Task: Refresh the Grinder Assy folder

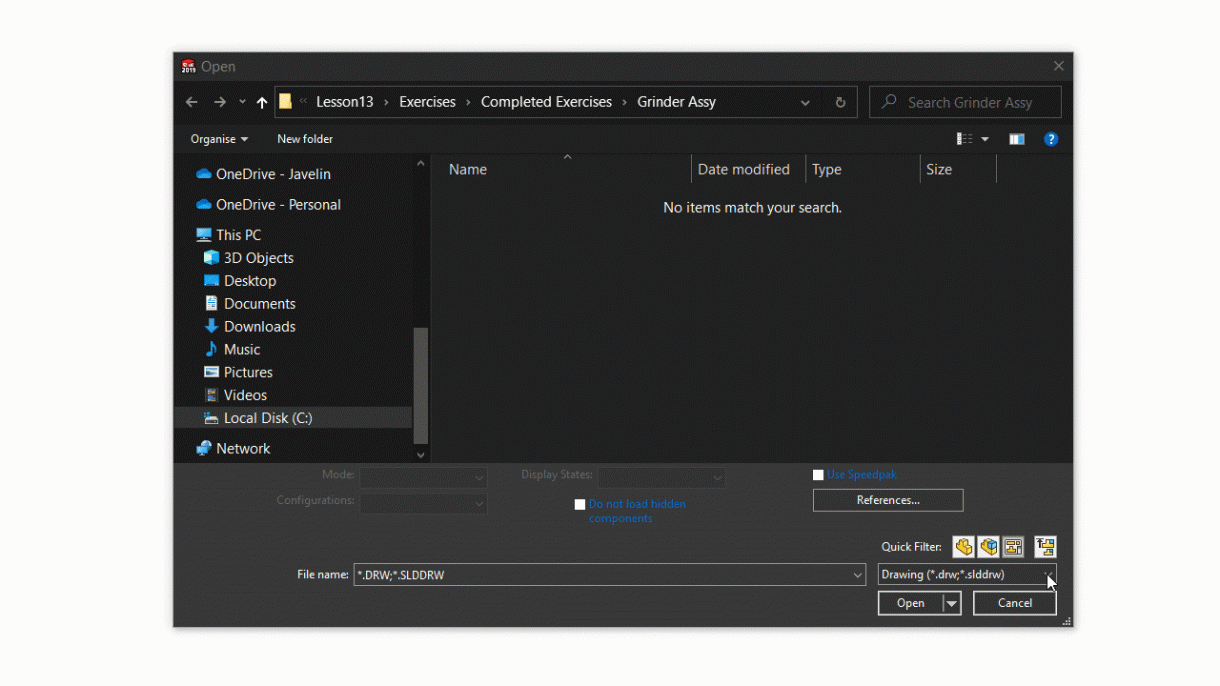Action: click(x=840, y=102)
